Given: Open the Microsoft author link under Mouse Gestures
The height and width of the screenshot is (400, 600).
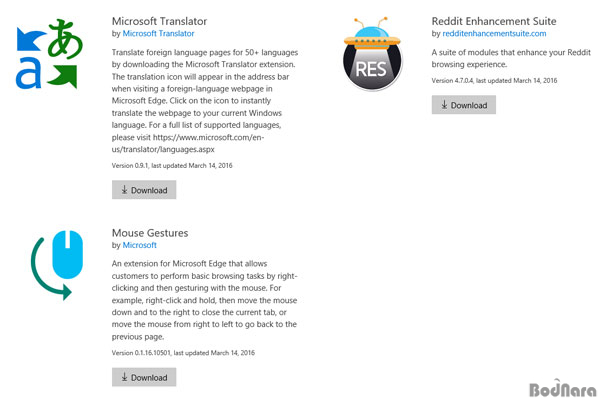Looking at the screenshot, I should 139,245.
